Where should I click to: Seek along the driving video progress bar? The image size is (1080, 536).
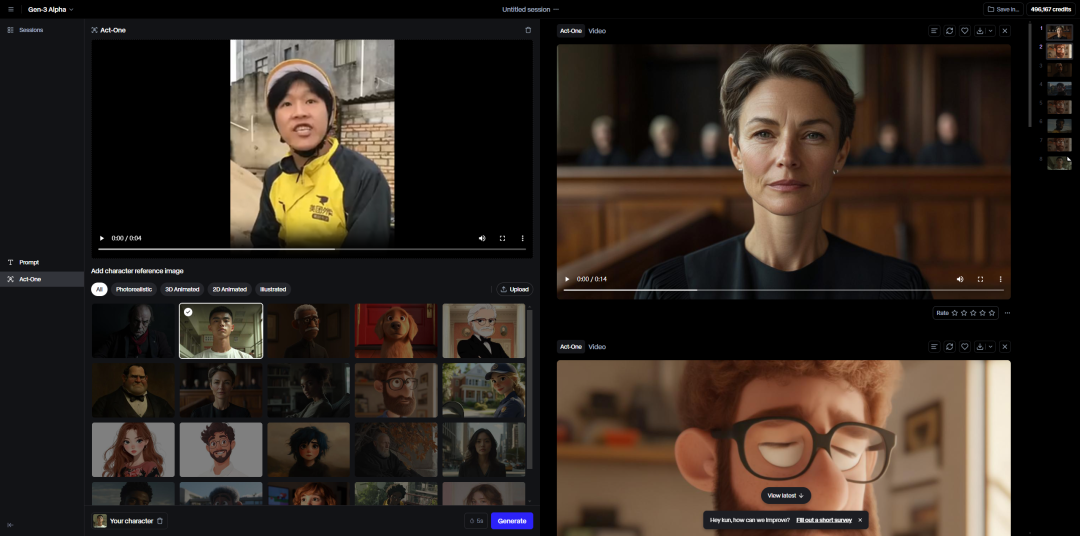pos(312,249)
